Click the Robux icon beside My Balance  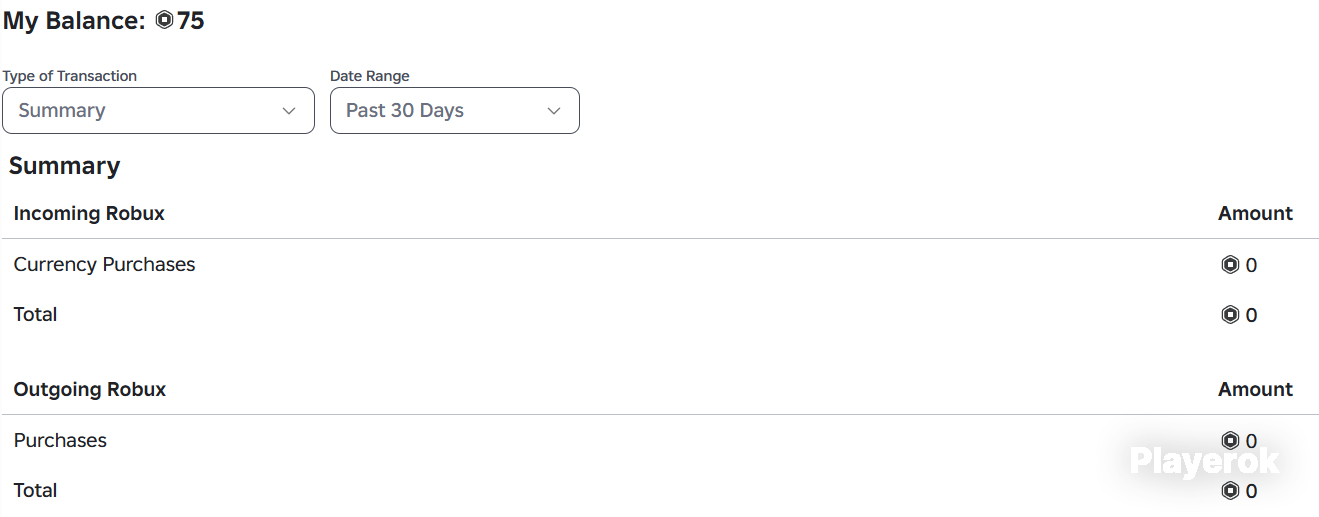tap(165, 21)
